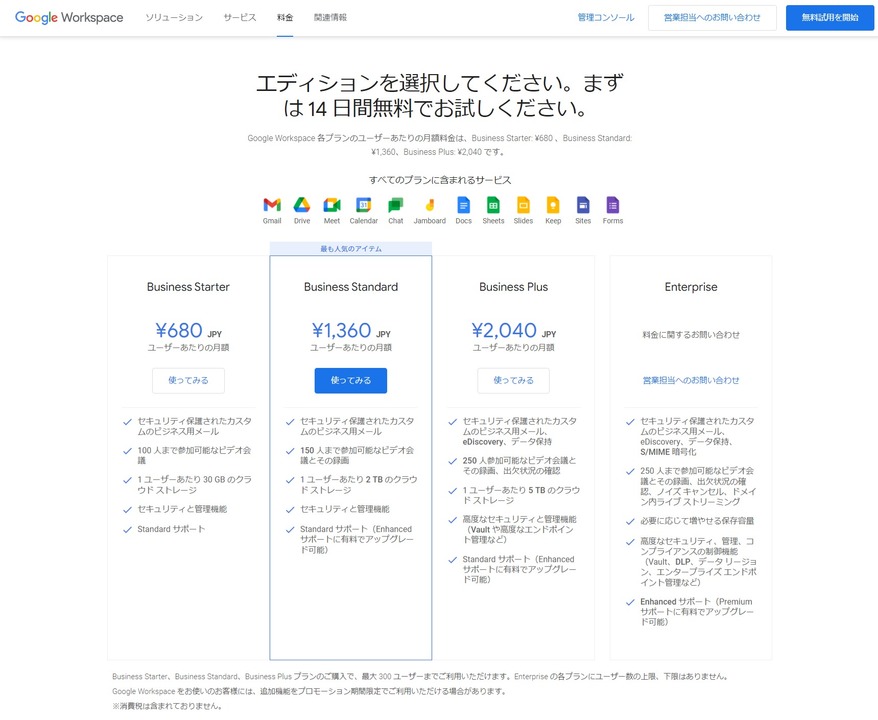Click 30 GB cloud storage feature

(x=194, y=485)
